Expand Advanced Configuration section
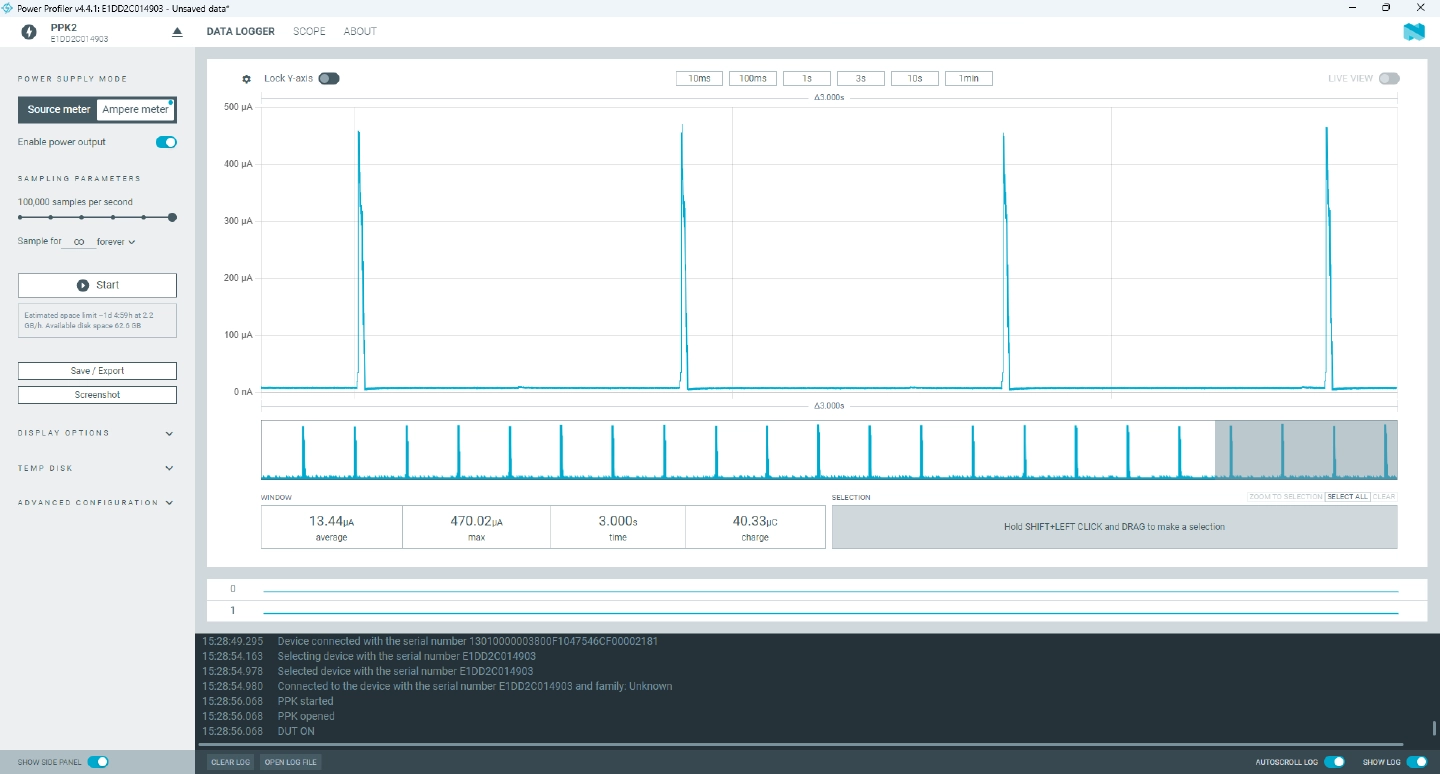 [x=97, y=503]
